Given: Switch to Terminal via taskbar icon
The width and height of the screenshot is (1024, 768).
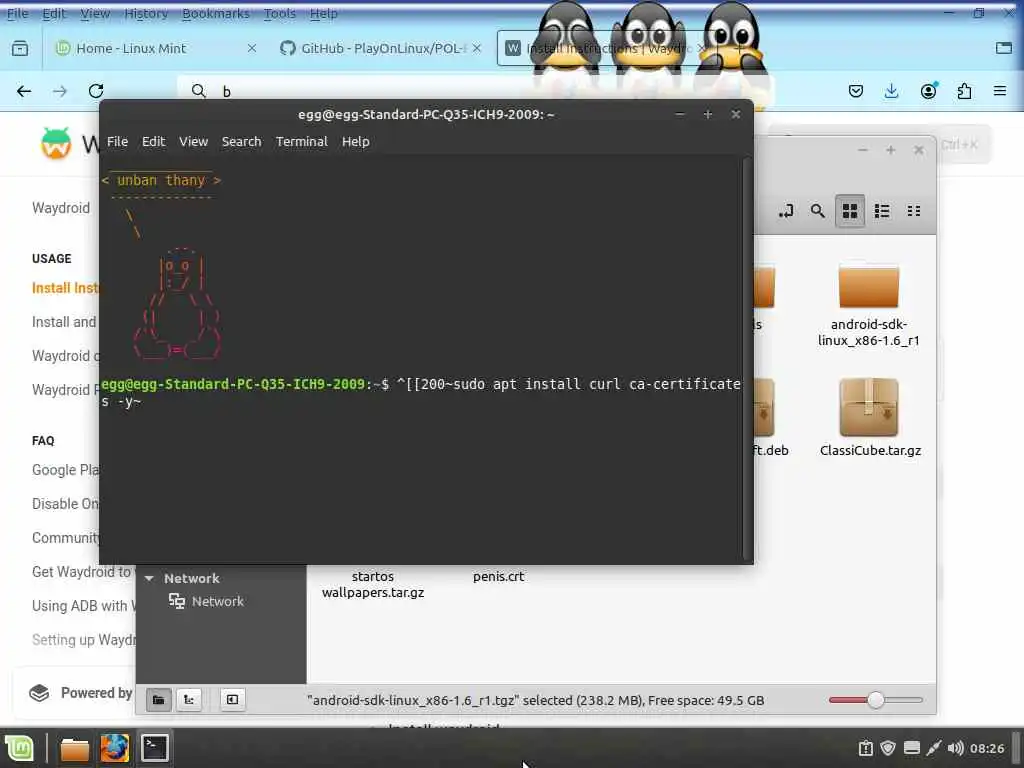Looking at the screenshot, I should coord(155,748).
